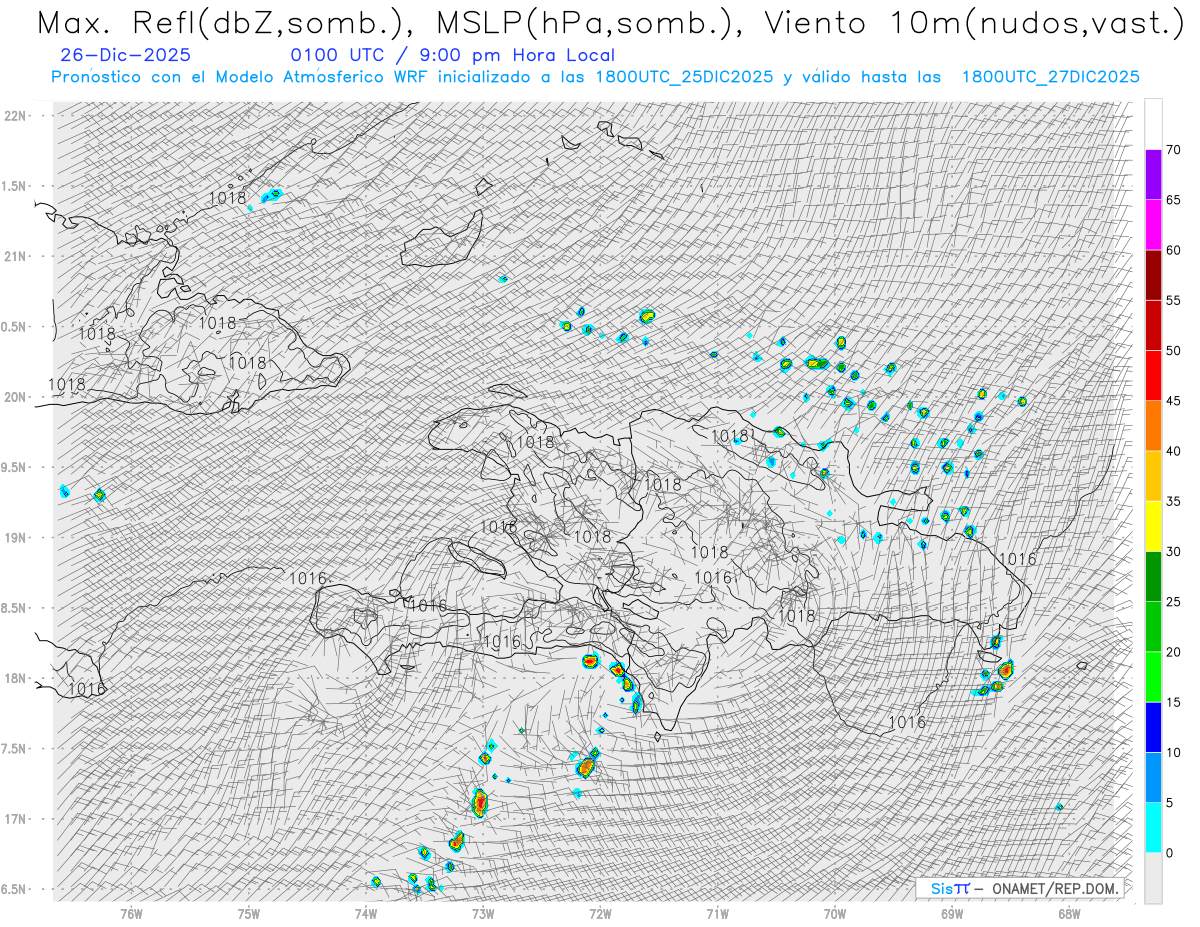Click the chart title 'Max. Refl(dbZ,somb.)'
The width and height of the screenshot is (1200, 927).
(221, 23)
